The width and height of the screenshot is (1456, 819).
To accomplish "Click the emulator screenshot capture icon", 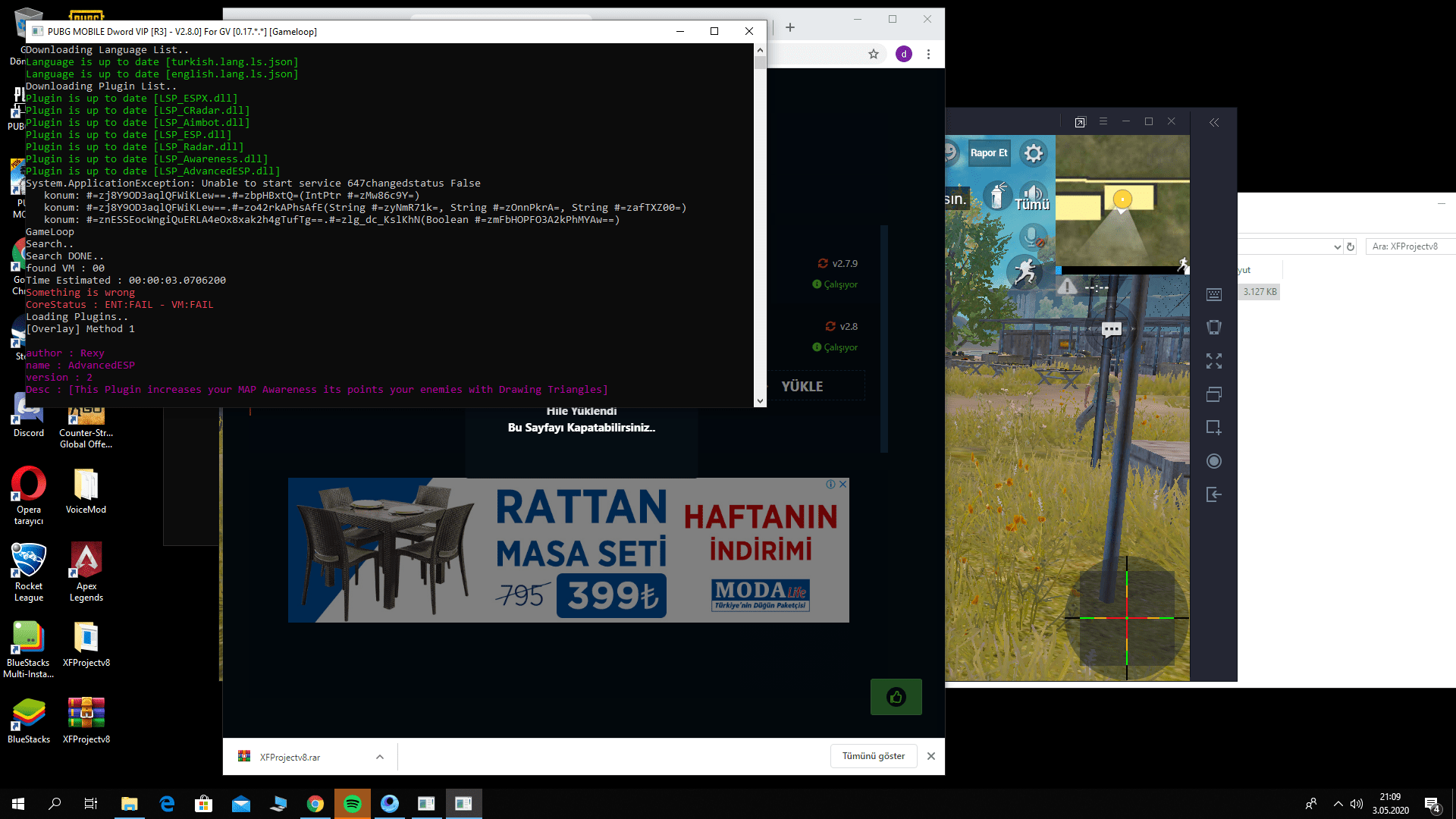I will click(x=1214, y=428).
